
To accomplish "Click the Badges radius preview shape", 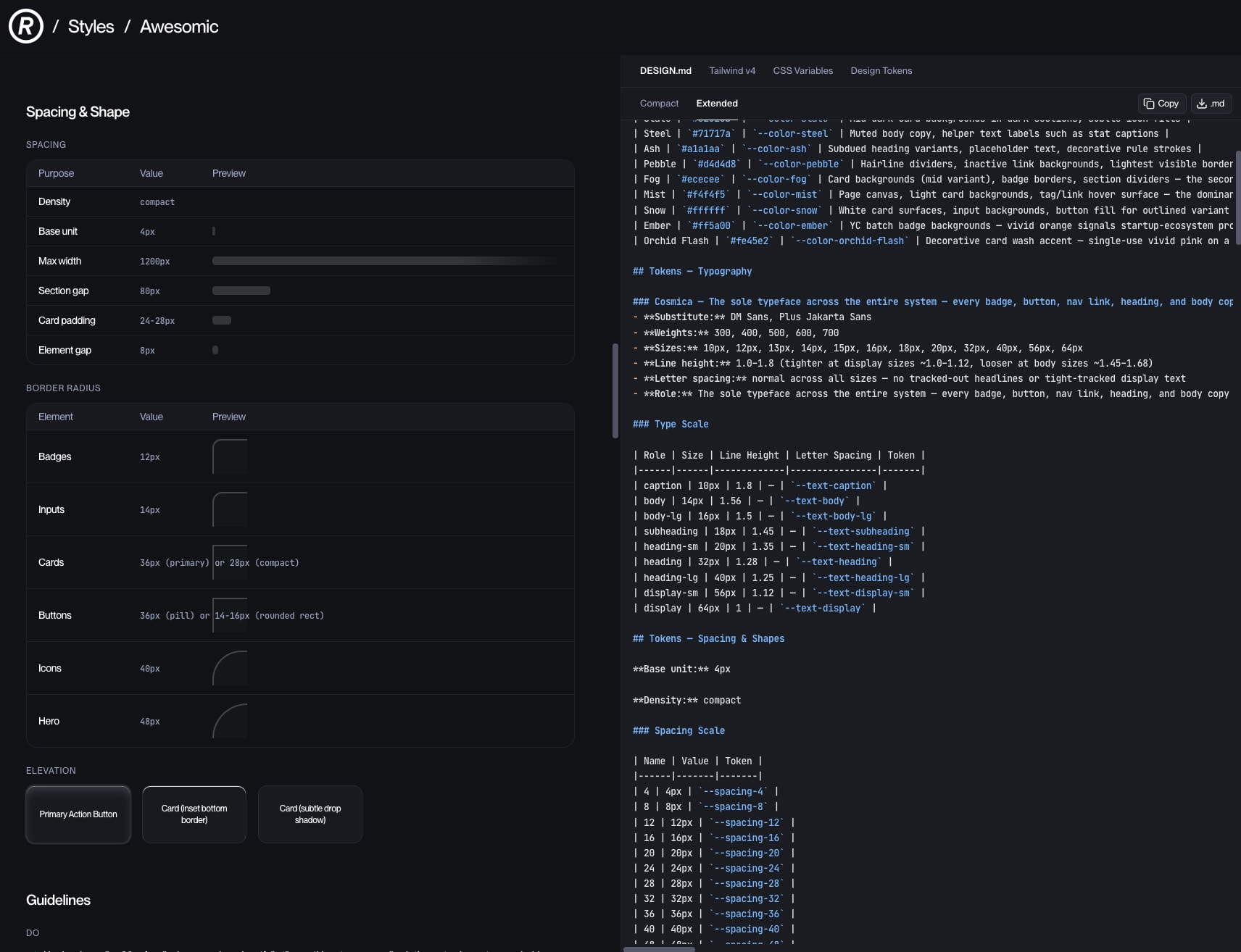I will pos(230,456).
